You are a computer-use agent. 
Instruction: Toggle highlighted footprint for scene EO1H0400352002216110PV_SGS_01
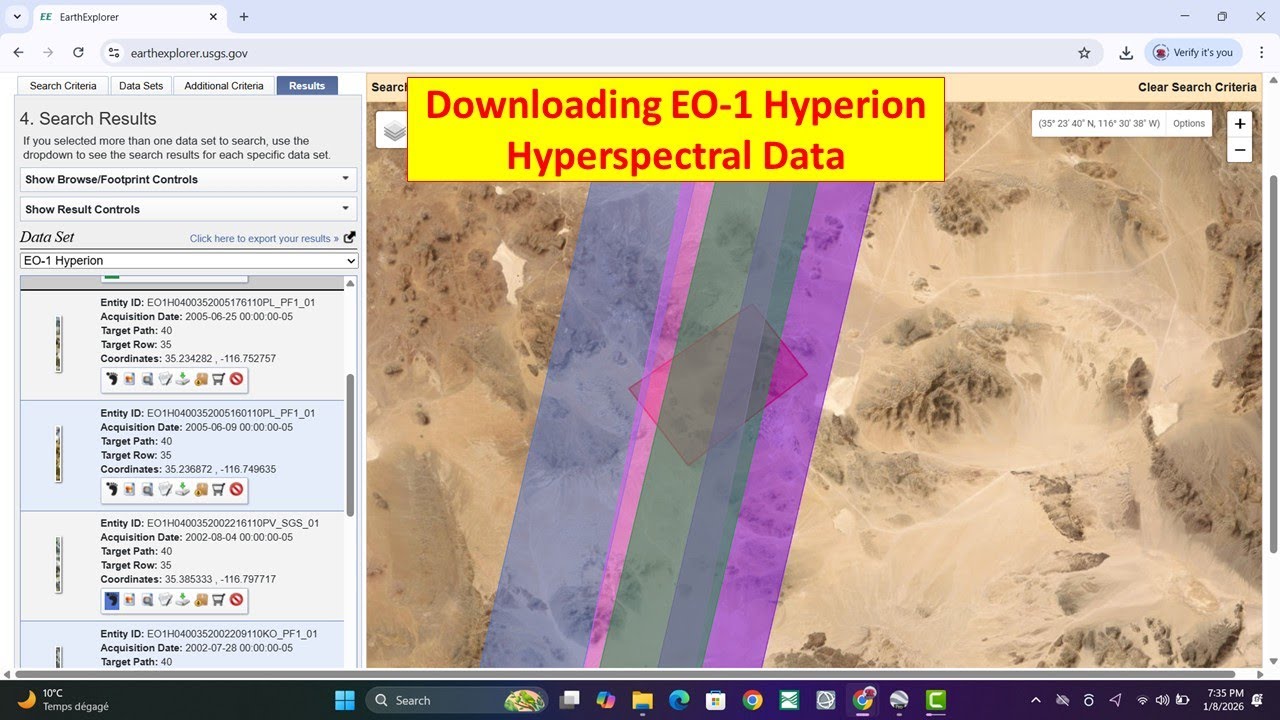click(x=111, y=600)
